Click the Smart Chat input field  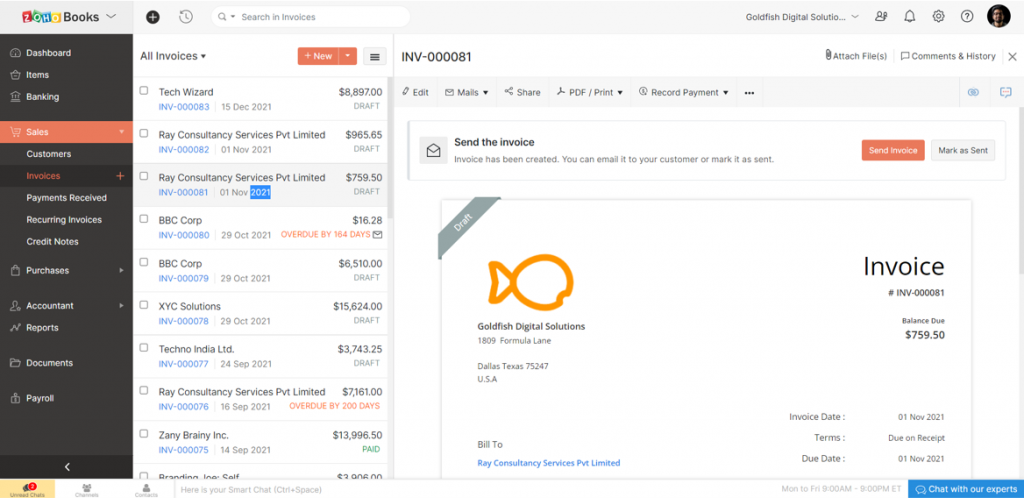point(477,490)
